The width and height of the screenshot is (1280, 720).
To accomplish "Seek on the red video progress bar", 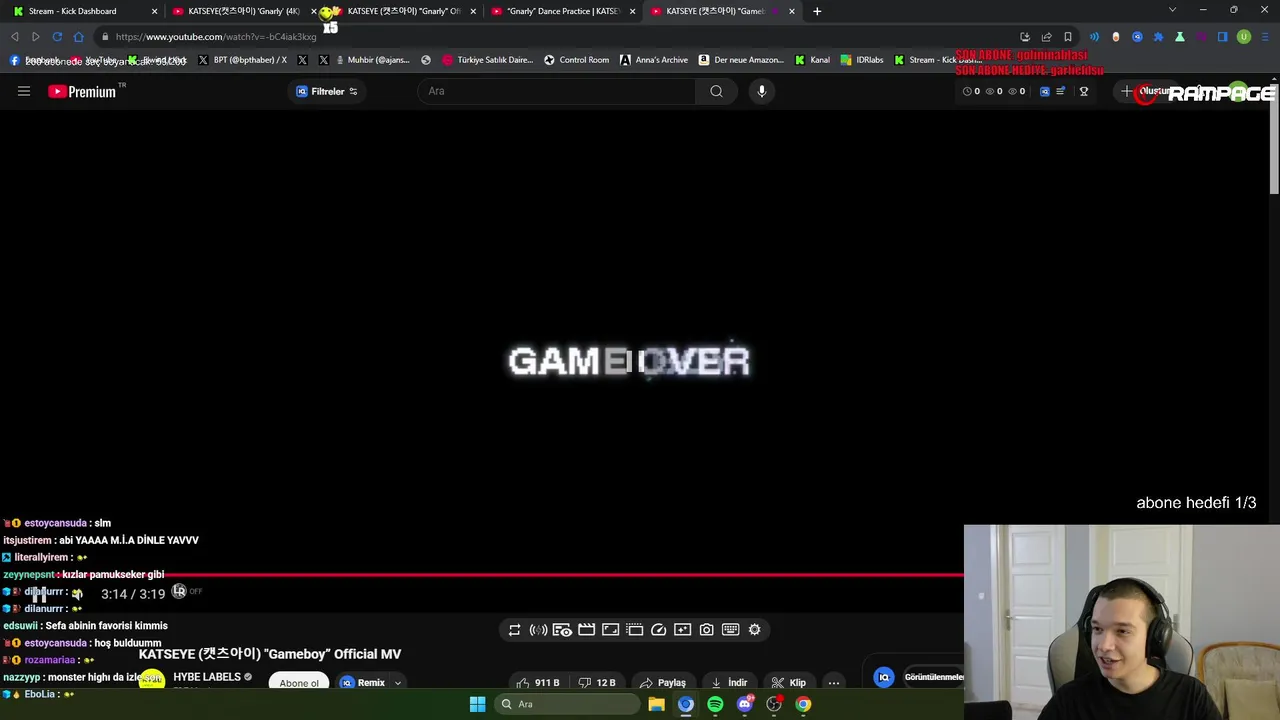I will 482,575.
